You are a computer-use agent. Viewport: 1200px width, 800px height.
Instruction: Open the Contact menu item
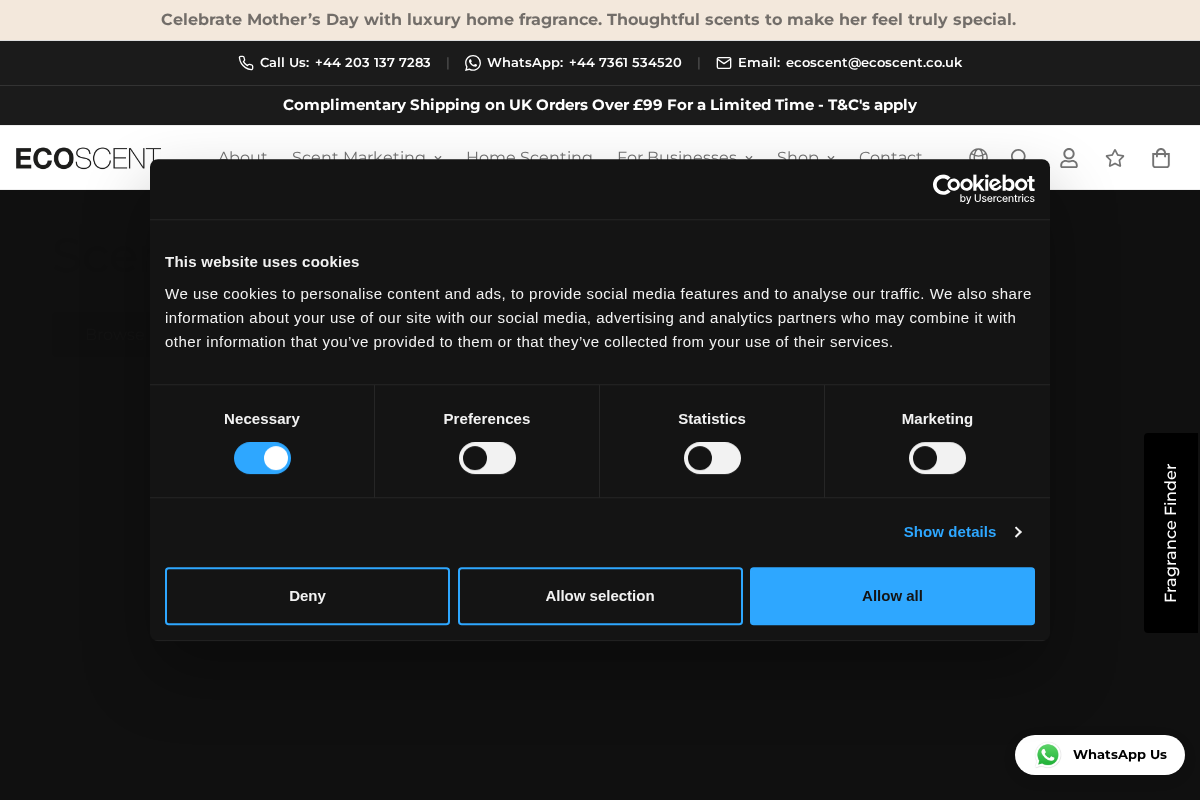point(890,157)
